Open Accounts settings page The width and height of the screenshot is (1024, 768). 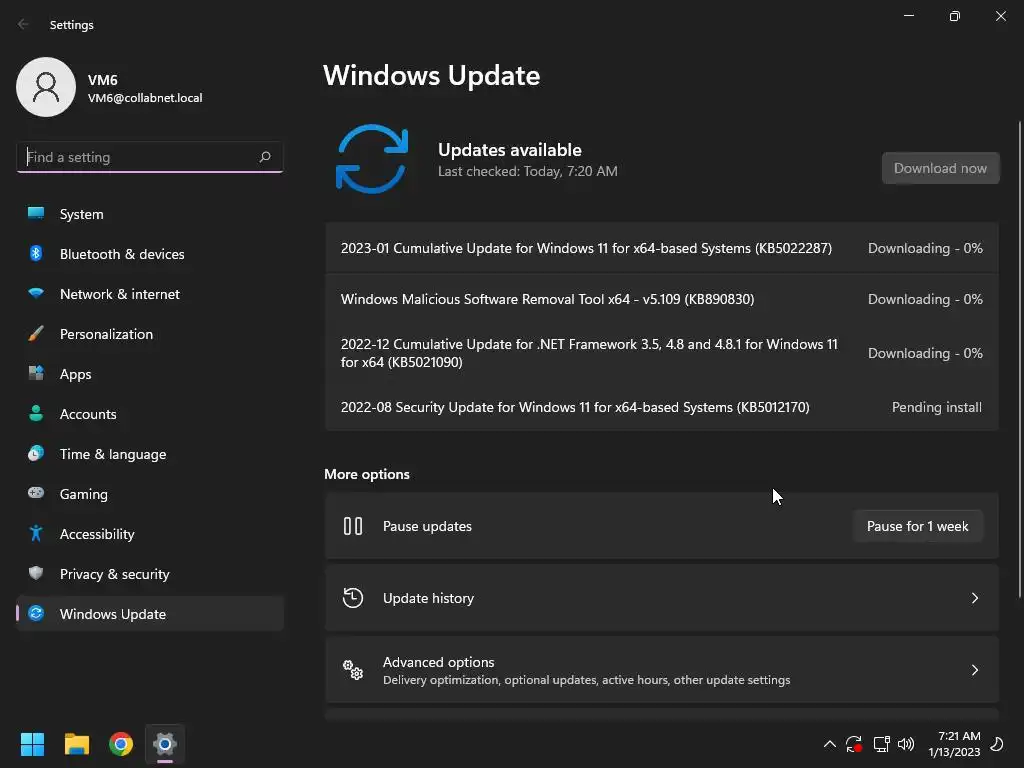(150, 413)
